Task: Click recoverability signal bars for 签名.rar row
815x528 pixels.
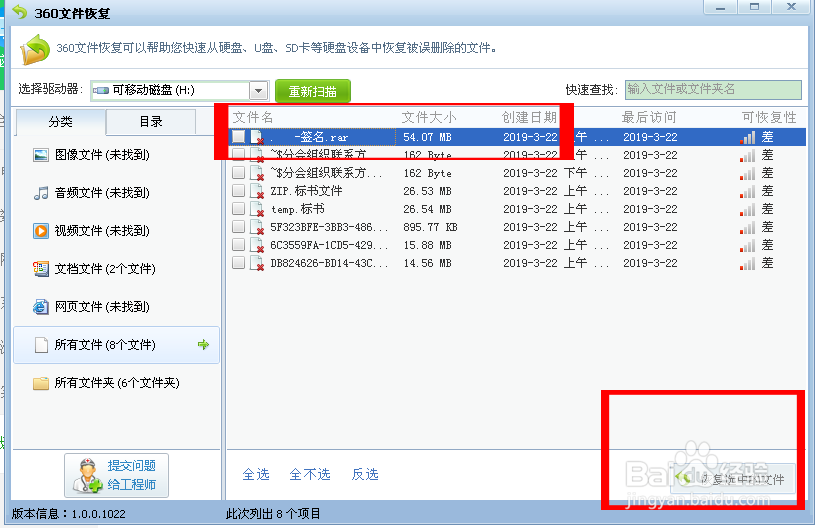Action: click(x=747, y=138)
